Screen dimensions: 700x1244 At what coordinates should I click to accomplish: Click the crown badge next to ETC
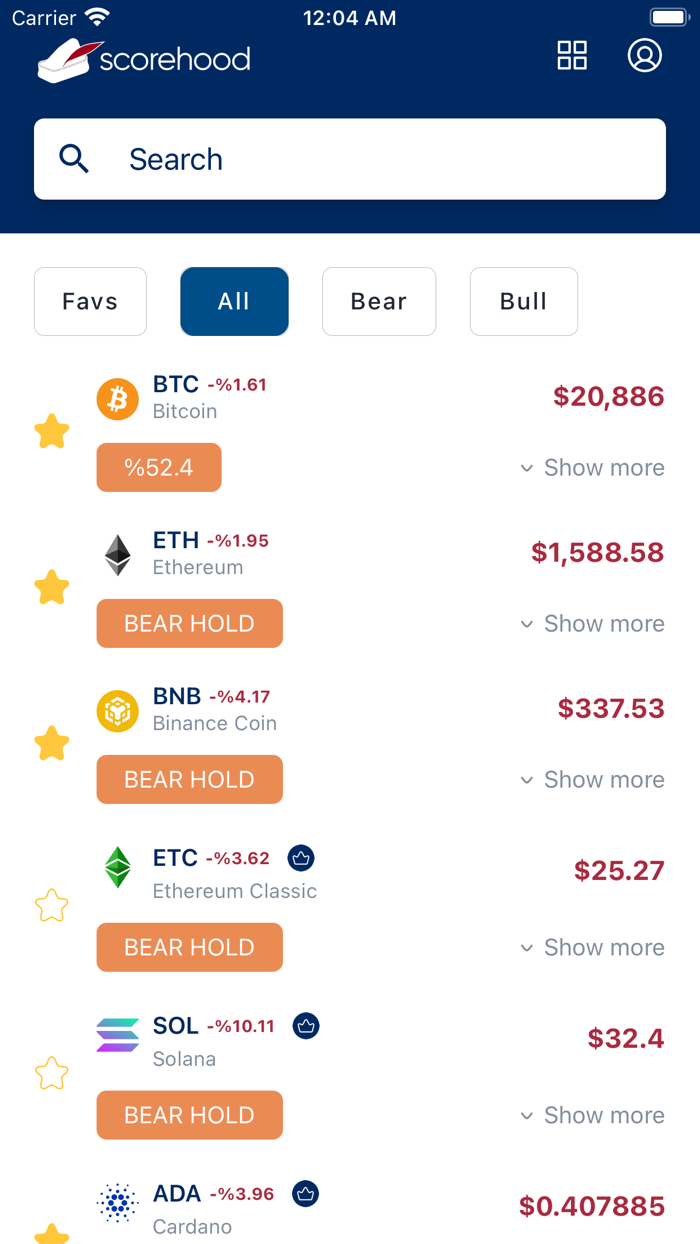pos(301,858)
